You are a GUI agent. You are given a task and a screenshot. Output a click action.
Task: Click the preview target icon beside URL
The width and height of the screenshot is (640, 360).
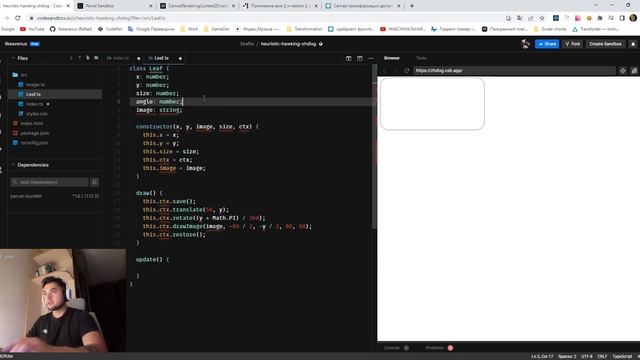click(x=622, y=71)
